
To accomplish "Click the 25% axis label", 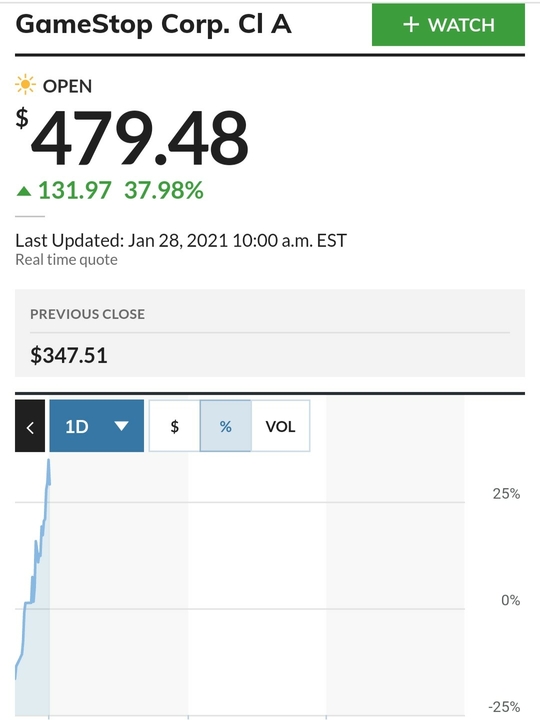I will point(506,494).
